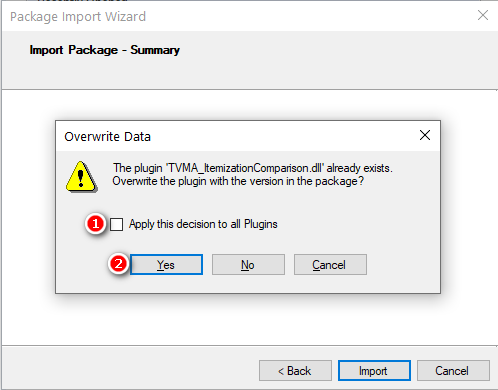Close the Overwrite Data dialog
This screenshot has height=390, width=498.
(425, 135)
